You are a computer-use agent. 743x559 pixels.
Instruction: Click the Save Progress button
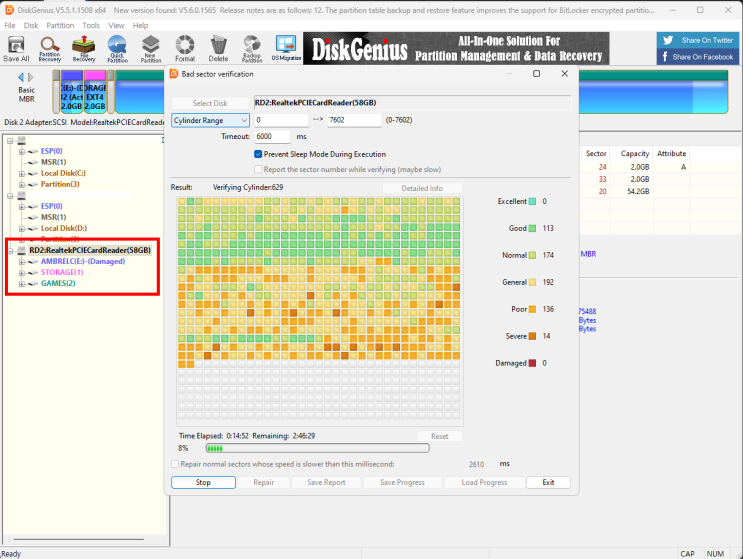(x=402, y=482)
